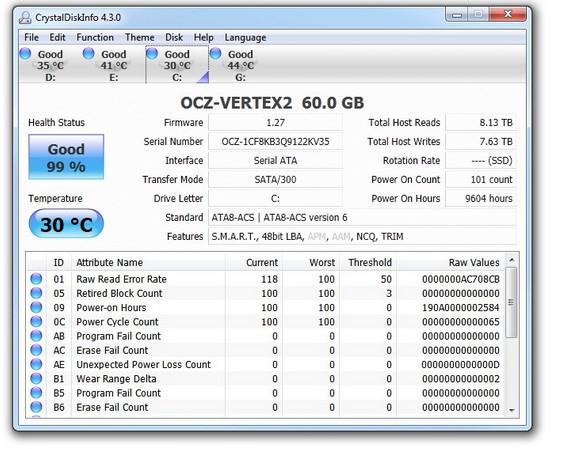Click status orb for AB Program Fail Count
The image size is (564, 449).
tap(36, 336)
